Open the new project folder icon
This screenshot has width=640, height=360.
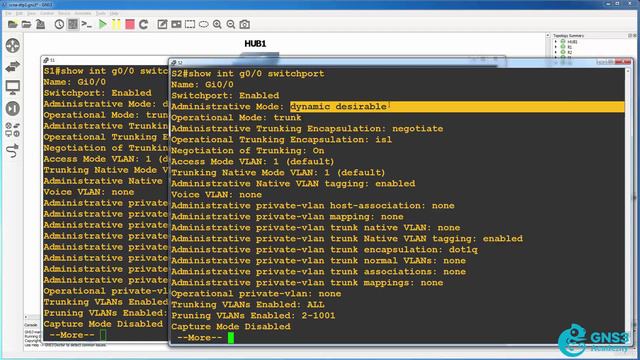pyautogui.click(x=12, y=24)
